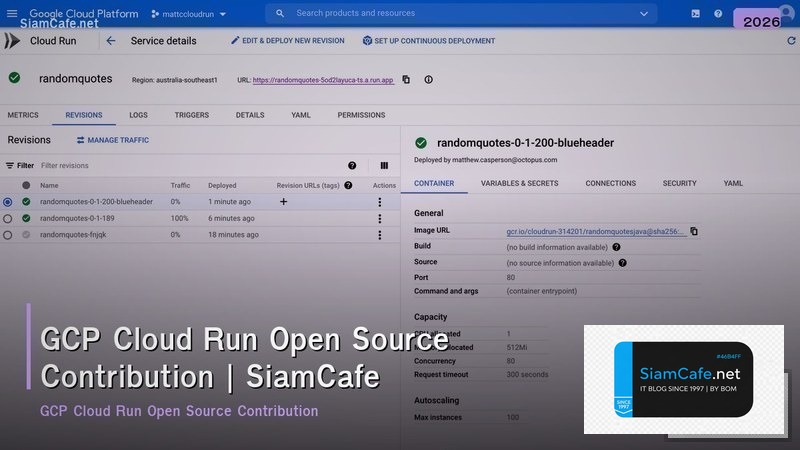Screen dimensions: 800x450
Task: Click the Manage Traffic button
Action: [113, 140]
